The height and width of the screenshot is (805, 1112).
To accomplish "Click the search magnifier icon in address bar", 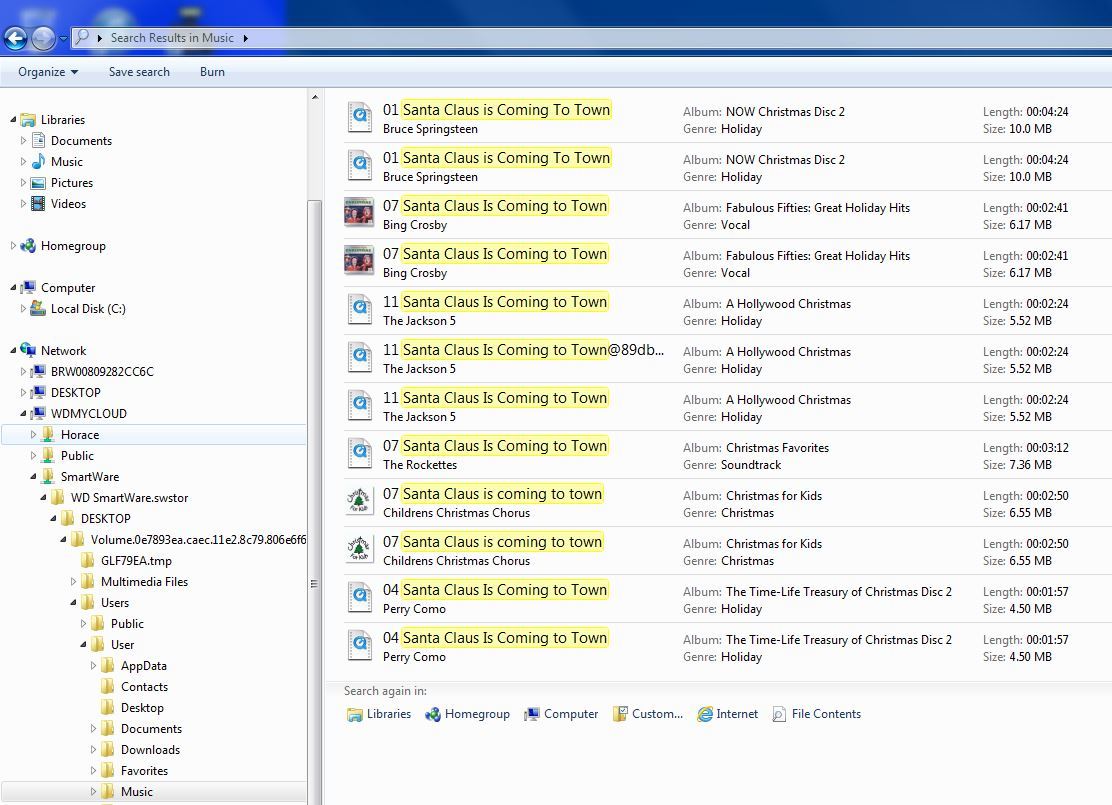I will pos(82,37).
